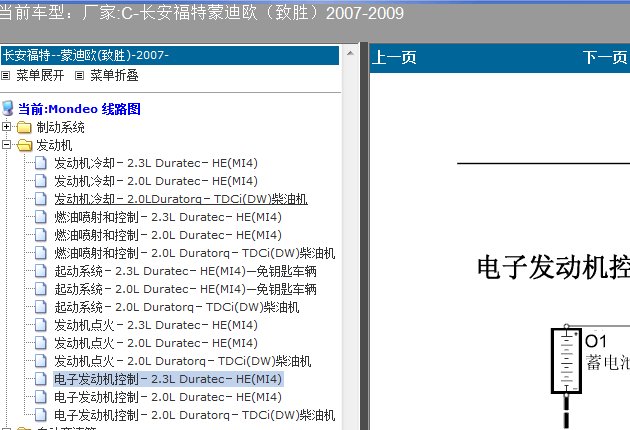
Task: Expand the 制动系统 tree node
Action: click(x=6, y=127)
